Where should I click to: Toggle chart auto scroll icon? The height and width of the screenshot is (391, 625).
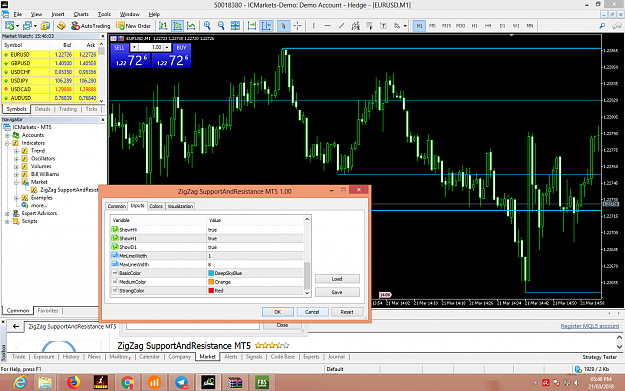[x=252, y=26]
